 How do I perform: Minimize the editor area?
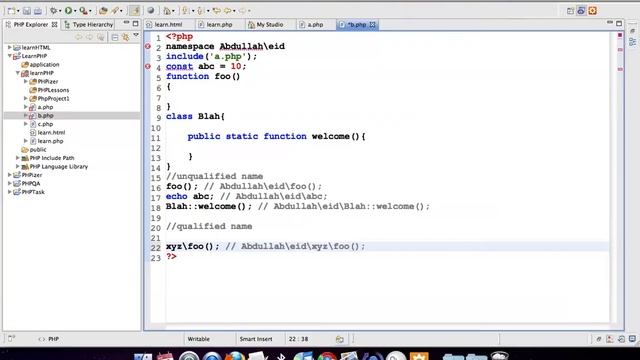click(x=610, y=23)
